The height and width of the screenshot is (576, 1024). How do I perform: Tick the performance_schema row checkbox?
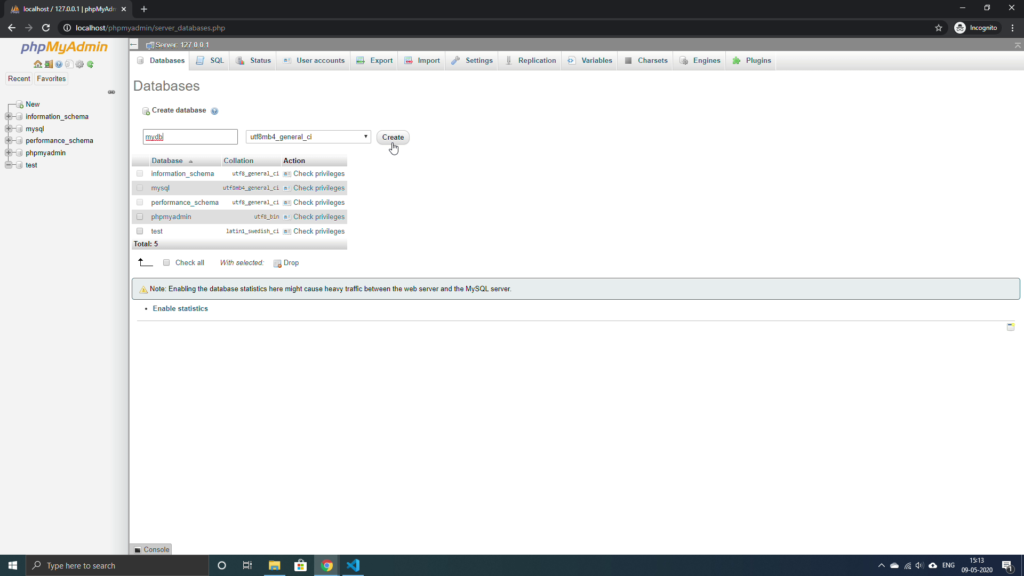pyautogui.click(x=140, y=202)
